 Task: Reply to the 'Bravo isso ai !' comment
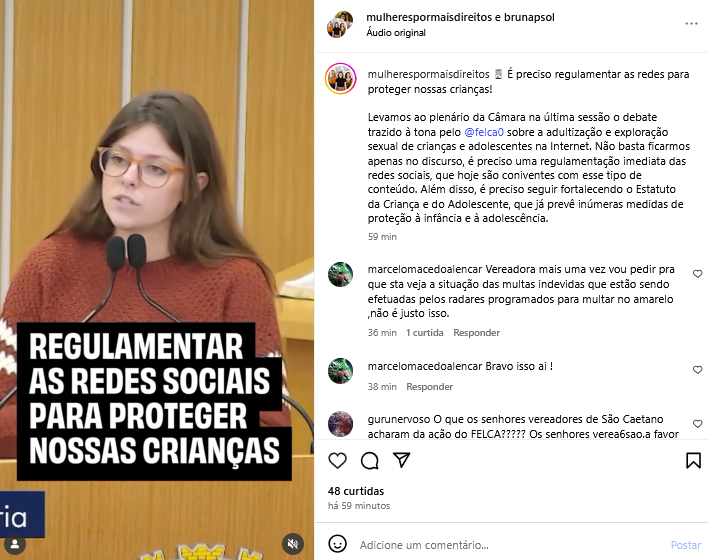click(429, 387)
